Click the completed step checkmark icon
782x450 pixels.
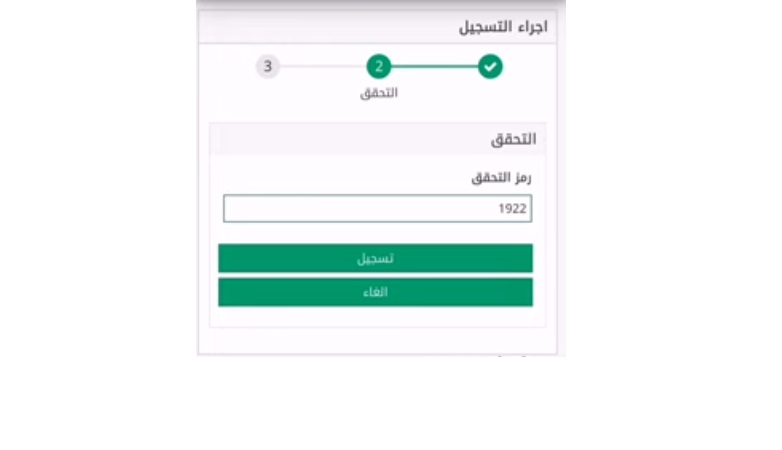point(490,66)
